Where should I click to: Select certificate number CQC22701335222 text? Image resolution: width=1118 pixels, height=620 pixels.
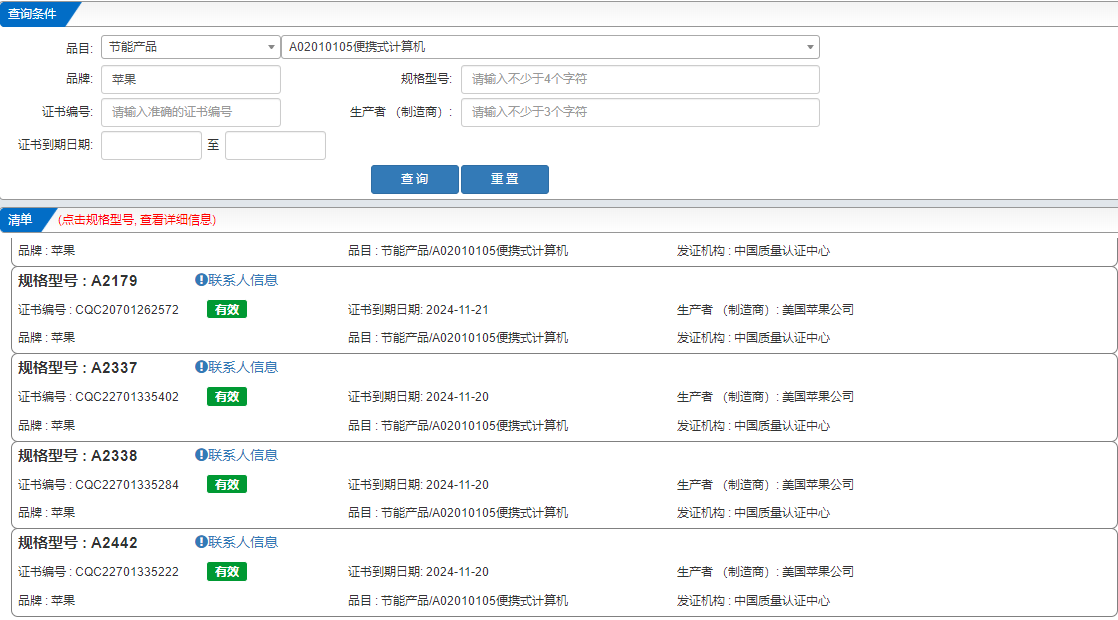point(127,572)
